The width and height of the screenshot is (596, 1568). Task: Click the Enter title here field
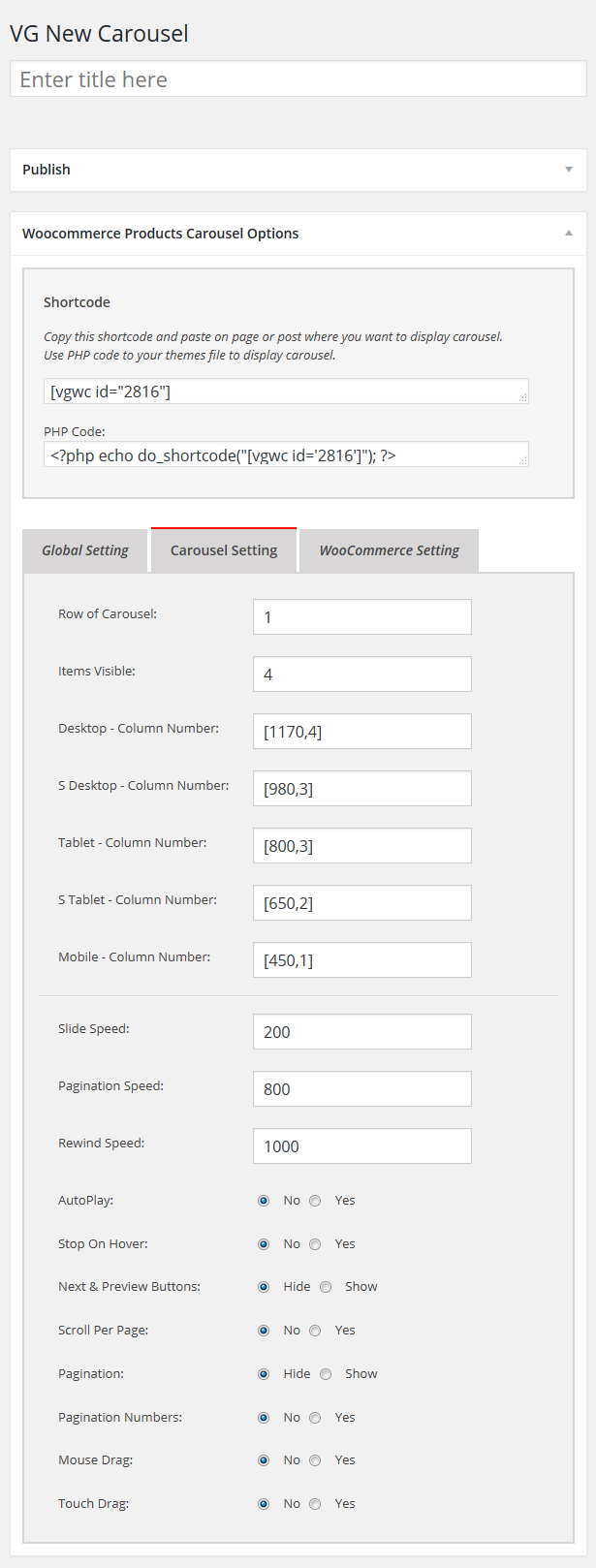point(298,79)
